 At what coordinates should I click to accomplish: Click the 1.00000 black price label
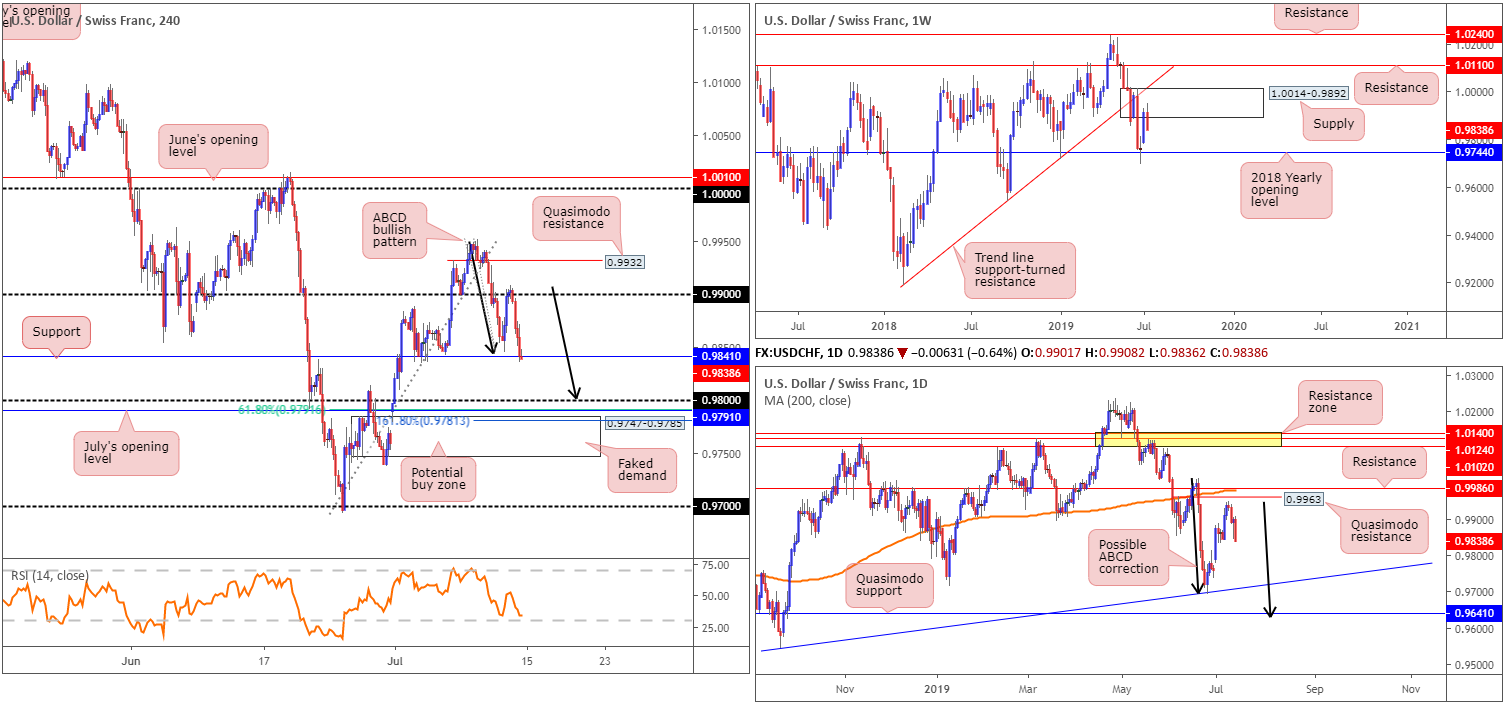(x=722, y=193)
